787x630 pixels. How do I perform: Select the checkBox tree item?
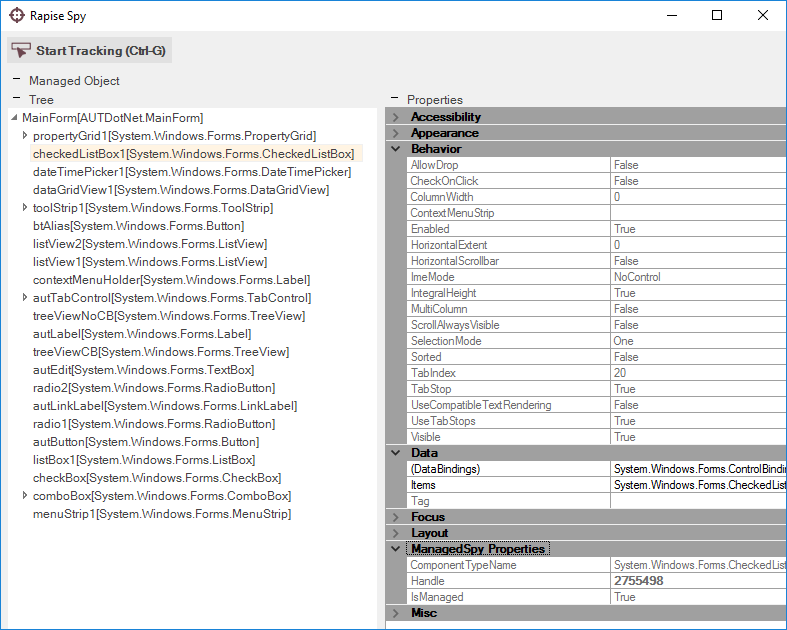157,478
